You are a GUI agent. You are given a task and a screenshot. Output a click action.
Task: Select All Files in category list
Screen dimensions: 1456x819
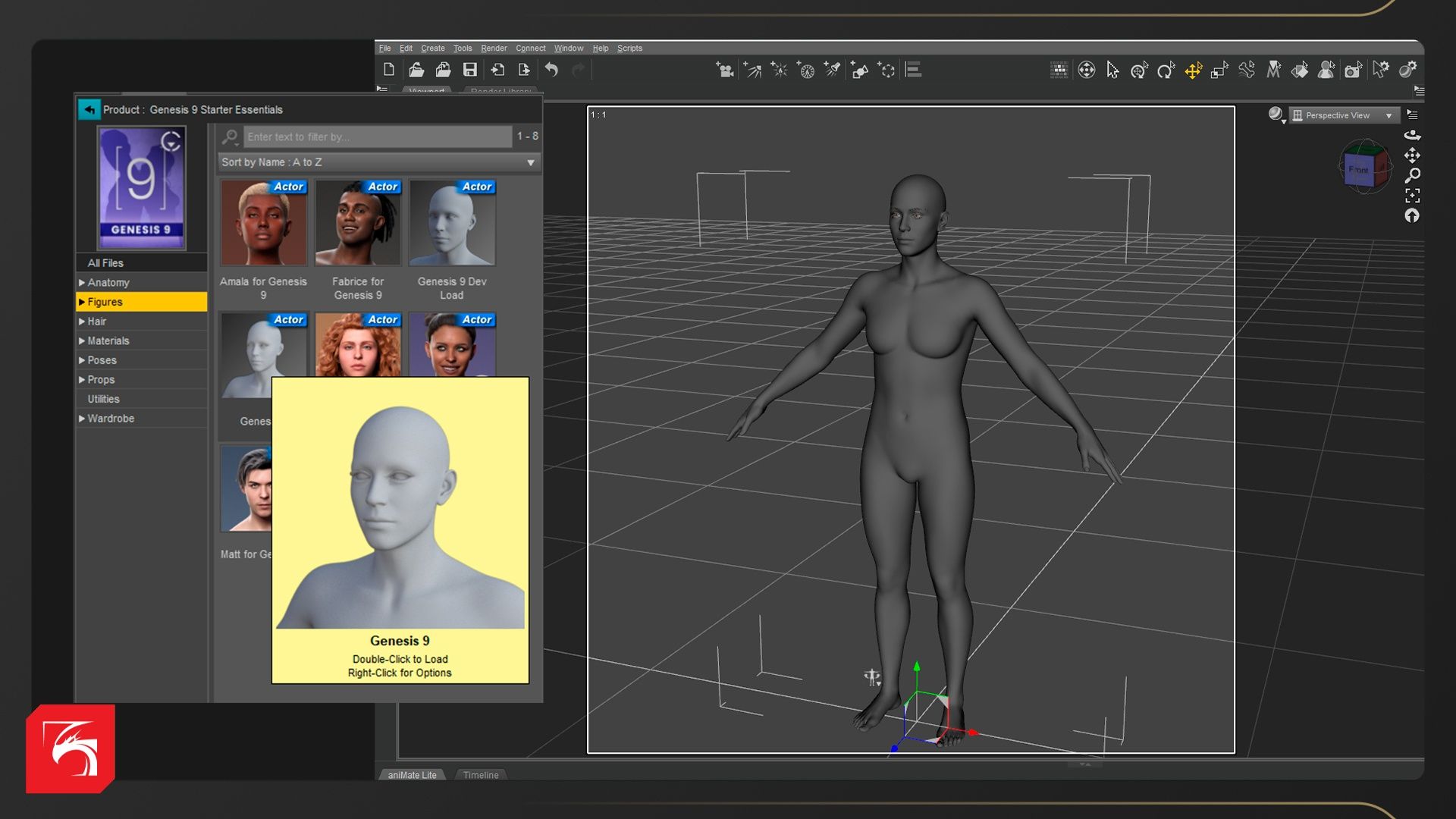141,263
